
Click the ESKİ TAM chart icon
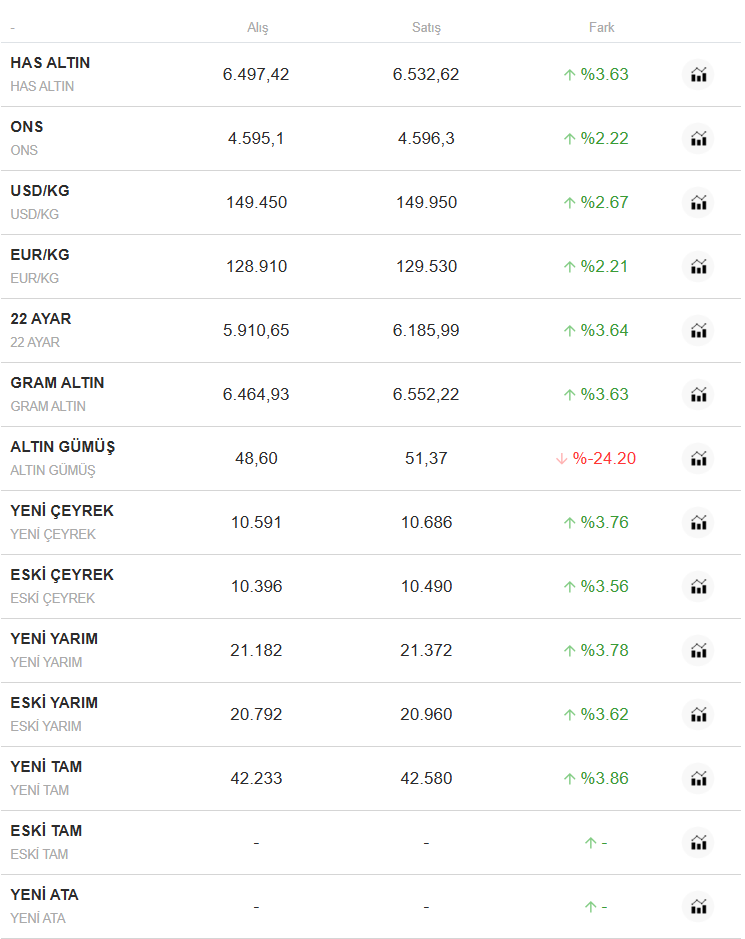698,843
